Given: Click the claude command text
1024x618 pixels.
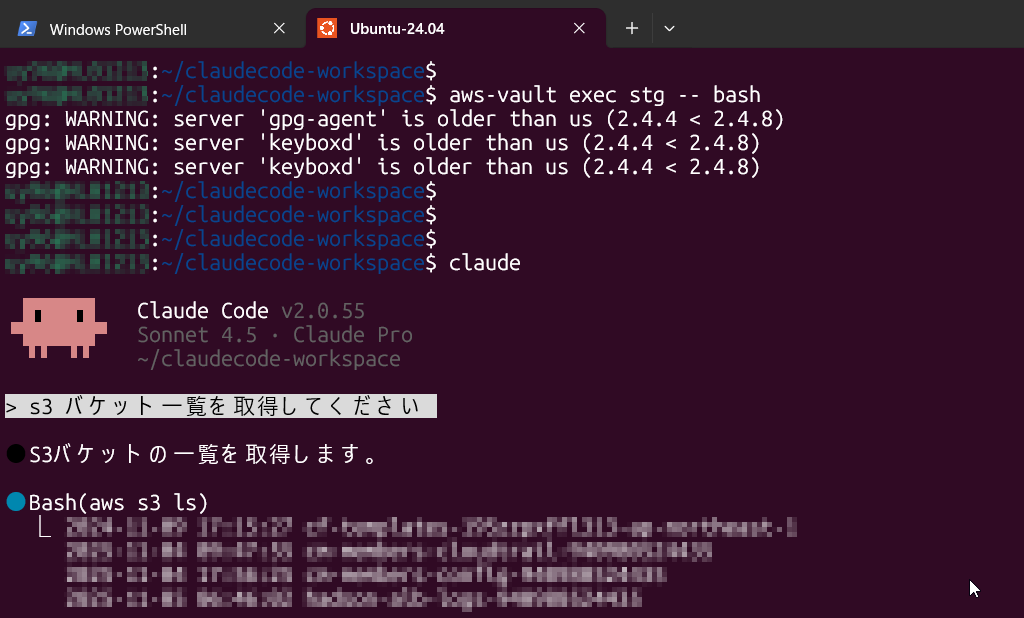Looking at the screenshot, I should (x=485, y=262).
